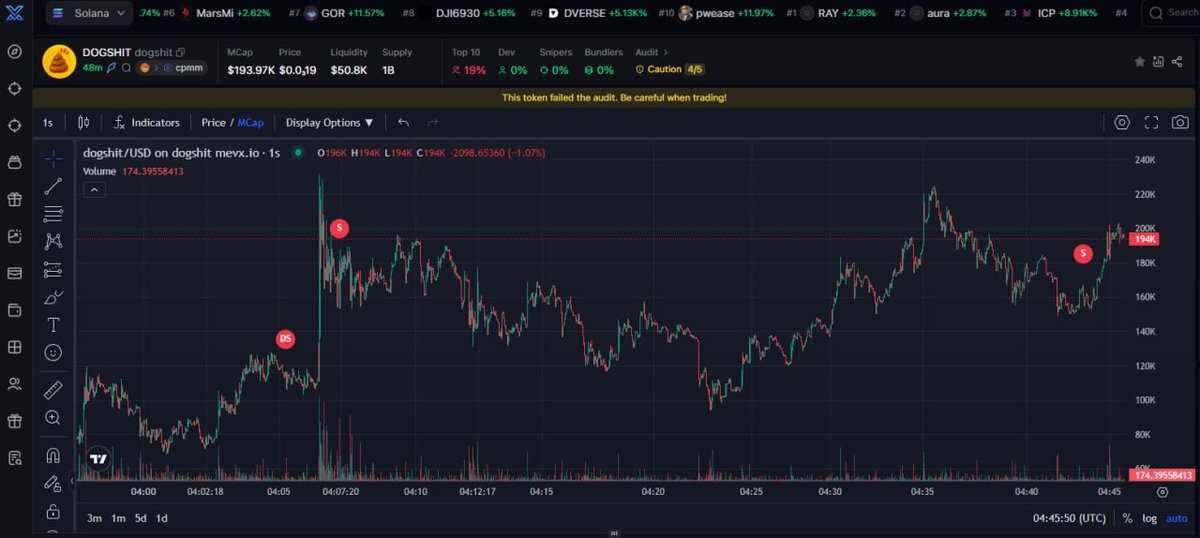
Task: Undo the last chart action
Action: click(403, 122)
